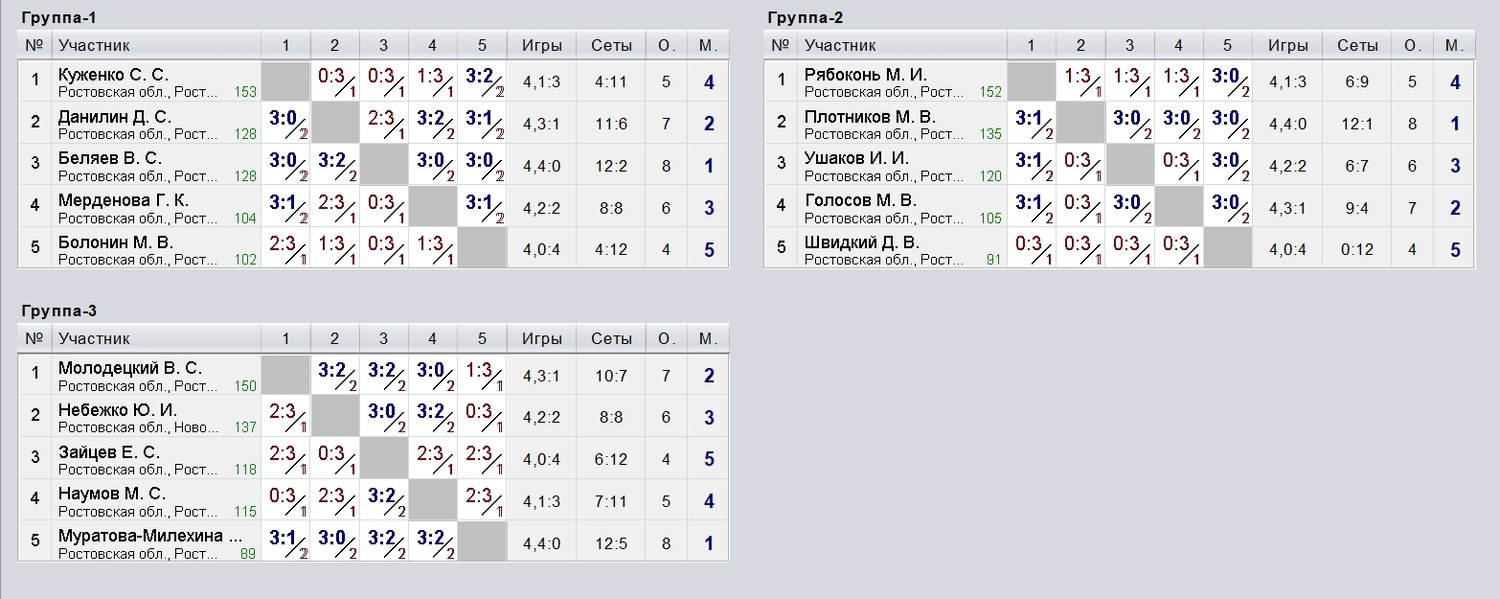Click the Игры column header in Группа-3
Image resolution: width=1500 pixels, height=599 pixels.
tap(542, 339)
